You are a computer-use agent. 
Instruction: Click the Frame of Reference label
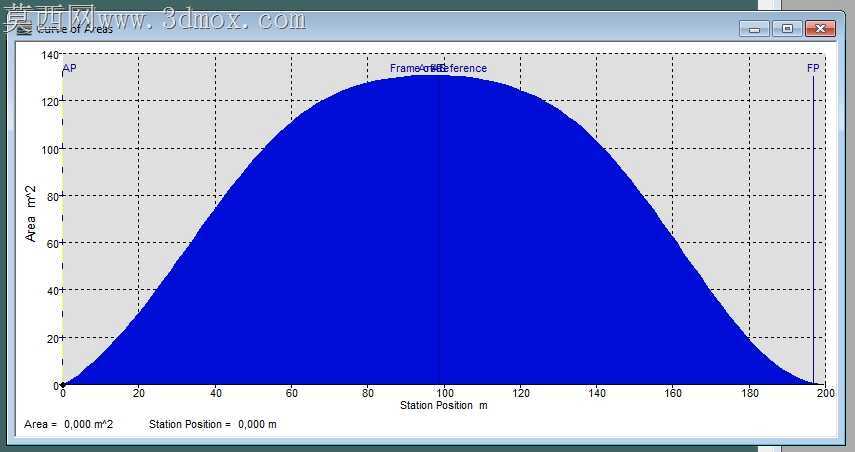pyautogui.click(x=438, y=68)
